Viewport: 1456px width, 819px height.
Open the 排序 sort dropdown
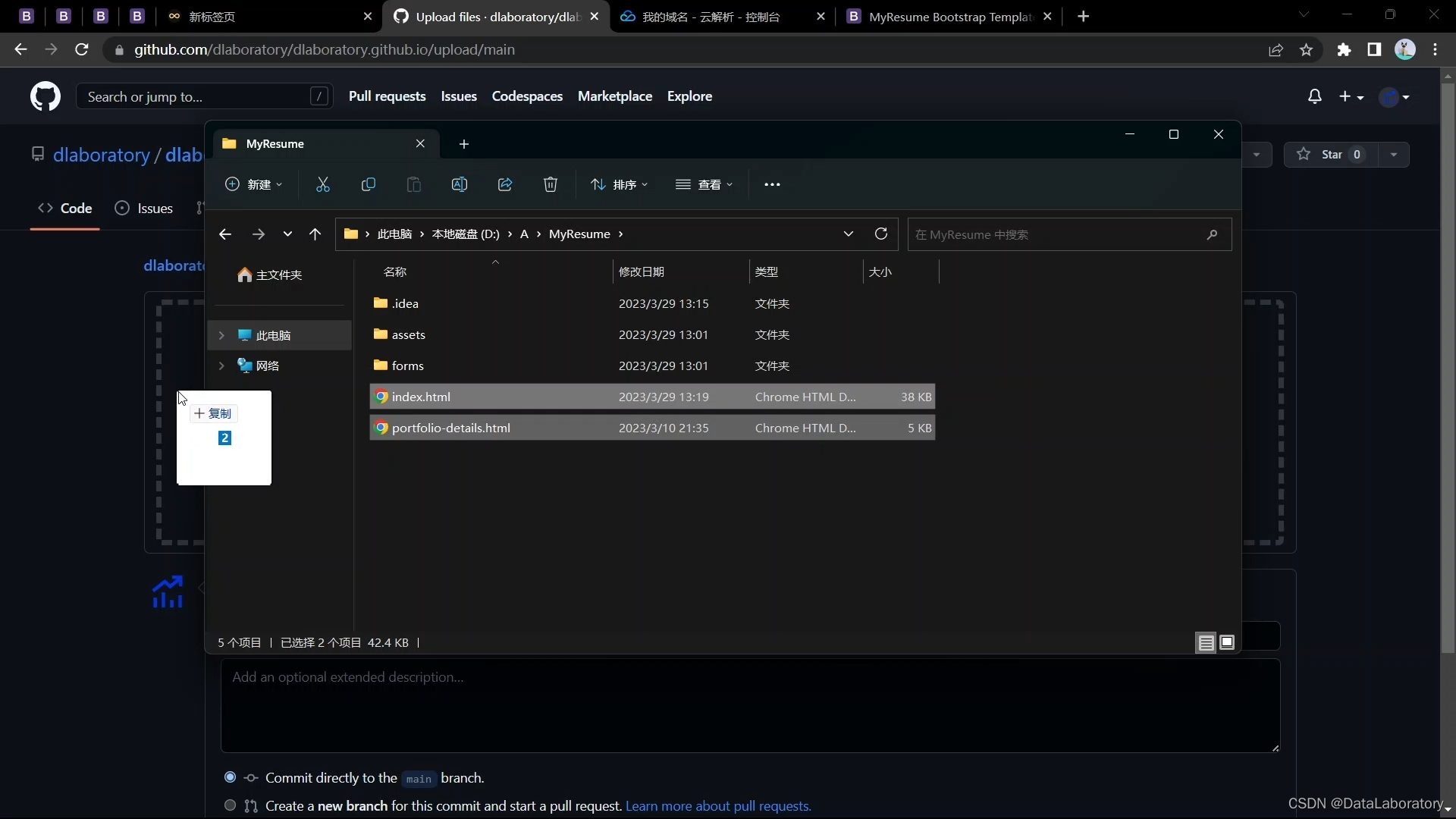pyautogui.click(x=619, y=185)
